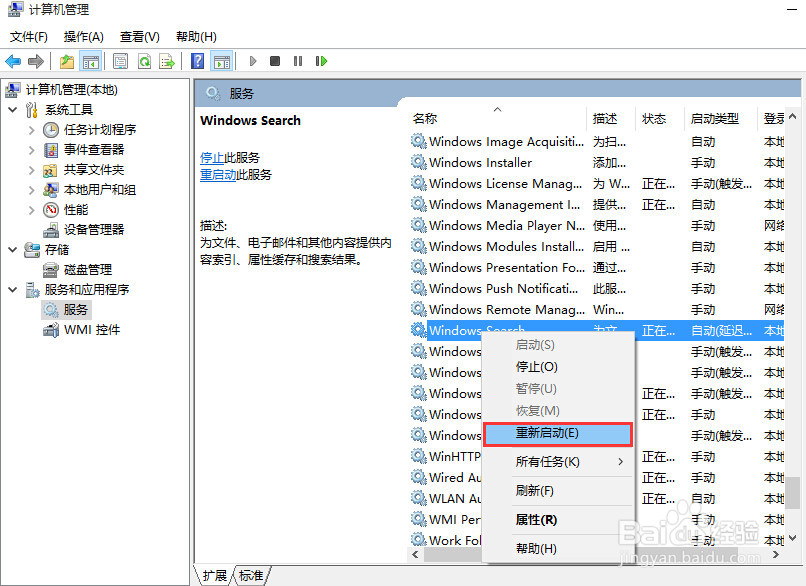Click horizontal scrollbar right arrow

pos(776,555)
